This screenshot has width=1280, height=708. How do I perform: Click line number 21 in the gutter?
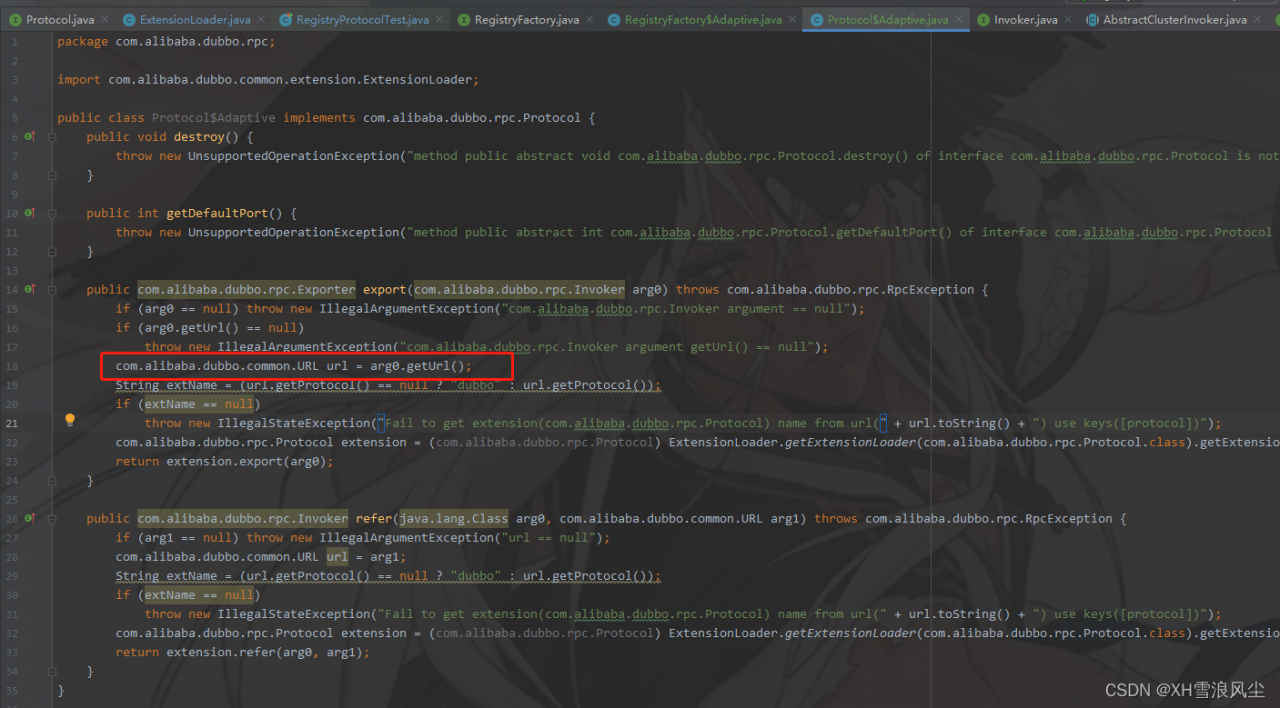(12, 423)
